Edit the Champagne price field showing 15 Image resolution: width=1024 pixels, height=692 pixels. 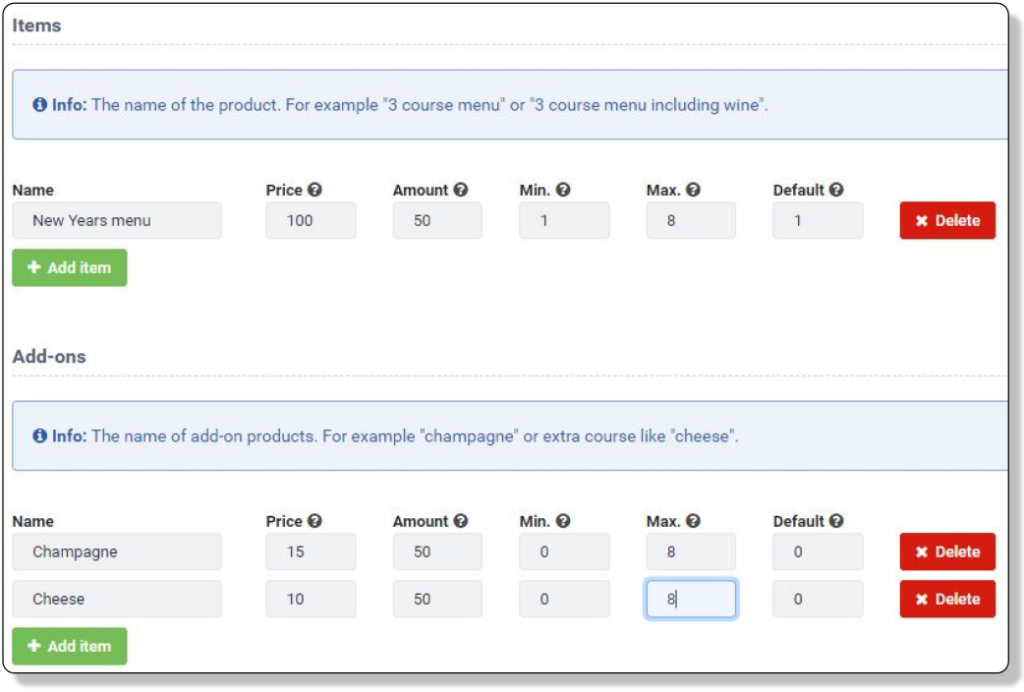(311, 552)
